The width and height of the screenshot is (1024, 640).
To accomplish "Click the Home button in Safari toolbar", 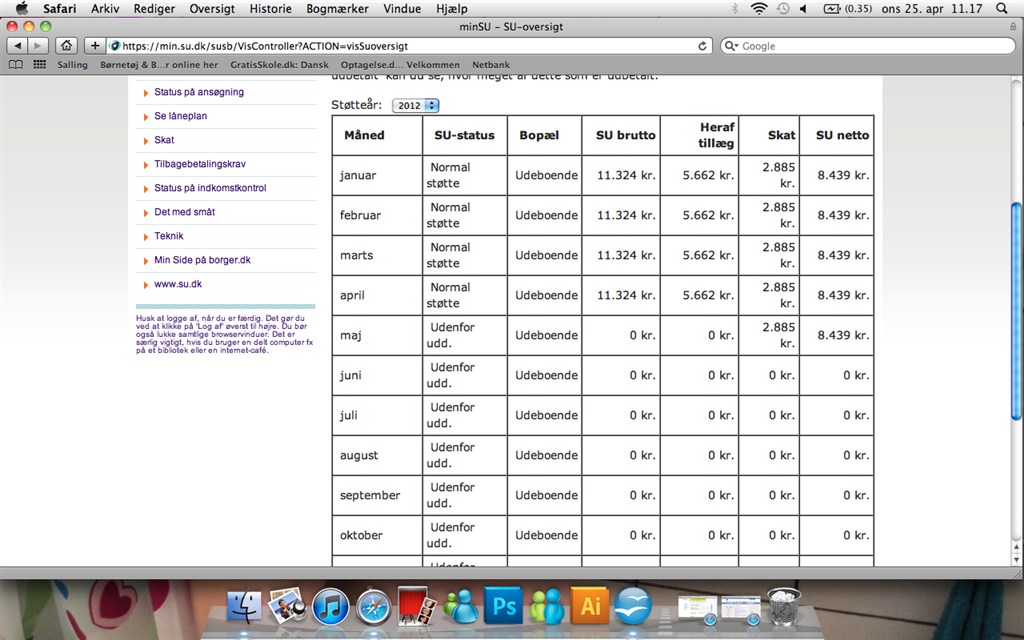I will click(66, 46).
